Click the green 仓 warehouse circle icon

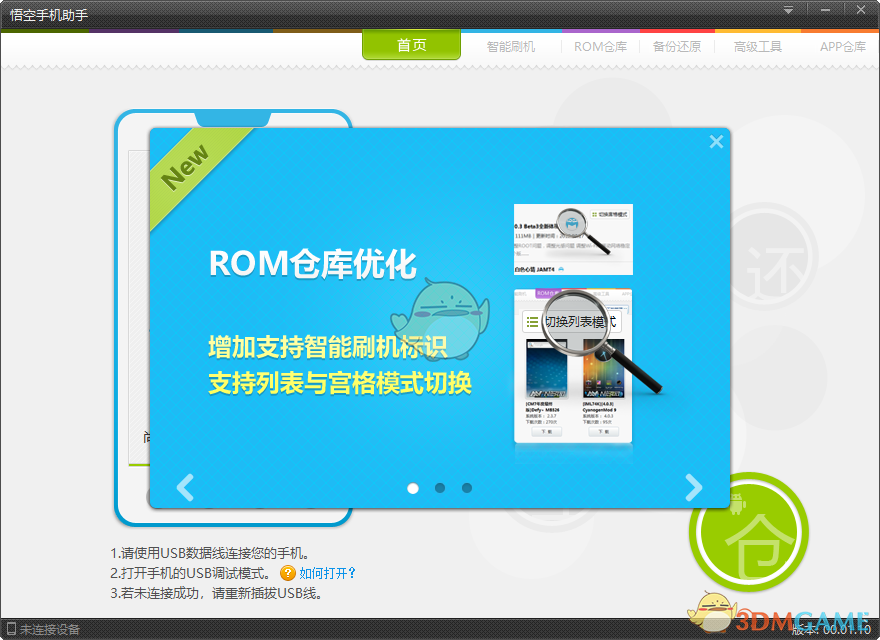749,532
